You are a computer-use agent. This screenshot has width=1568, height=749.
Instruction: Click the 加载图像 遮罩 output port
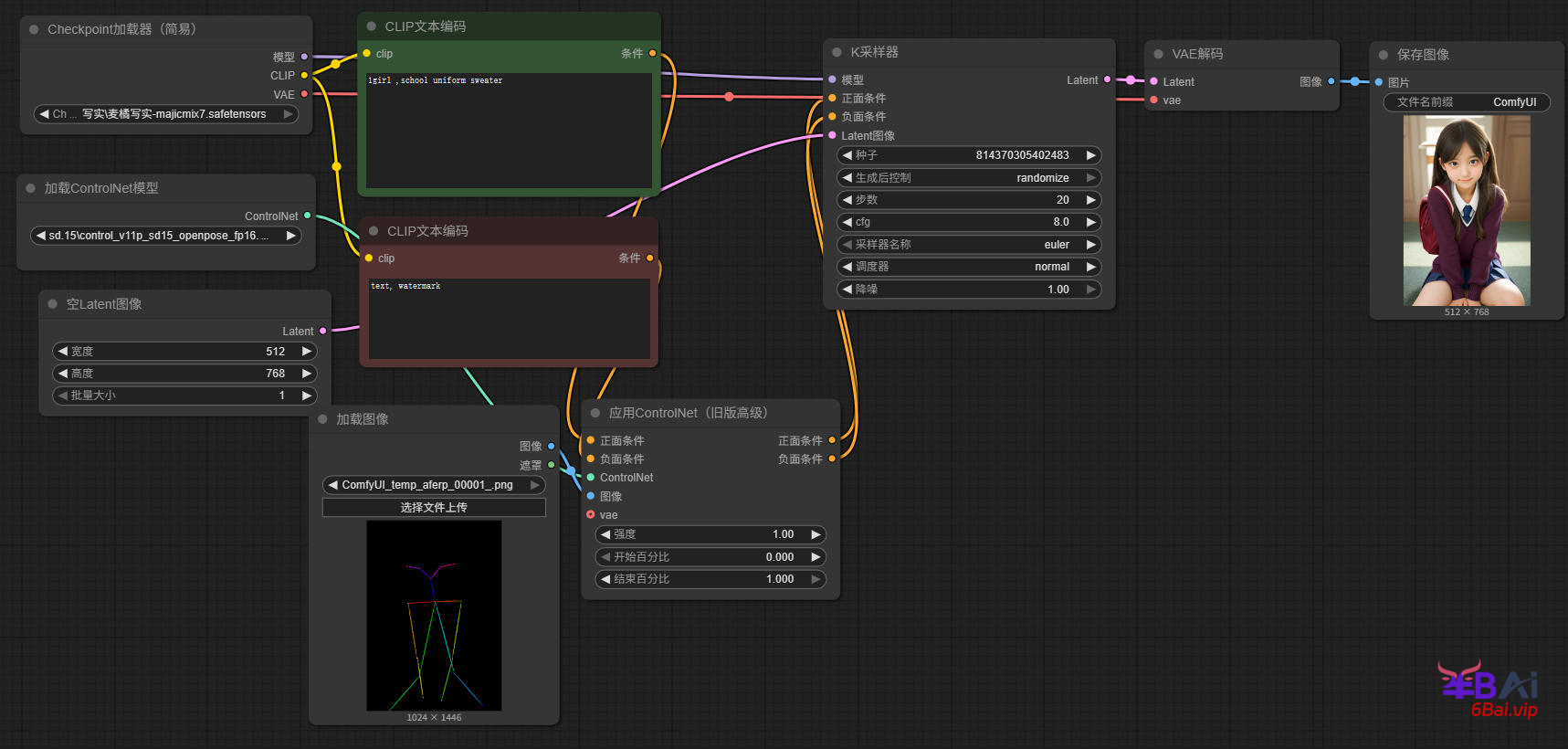click(551, 465)
